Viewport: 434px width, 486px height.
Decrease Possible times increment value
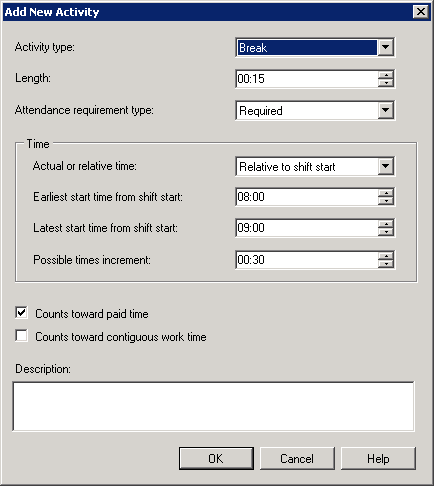pos(386,264)
